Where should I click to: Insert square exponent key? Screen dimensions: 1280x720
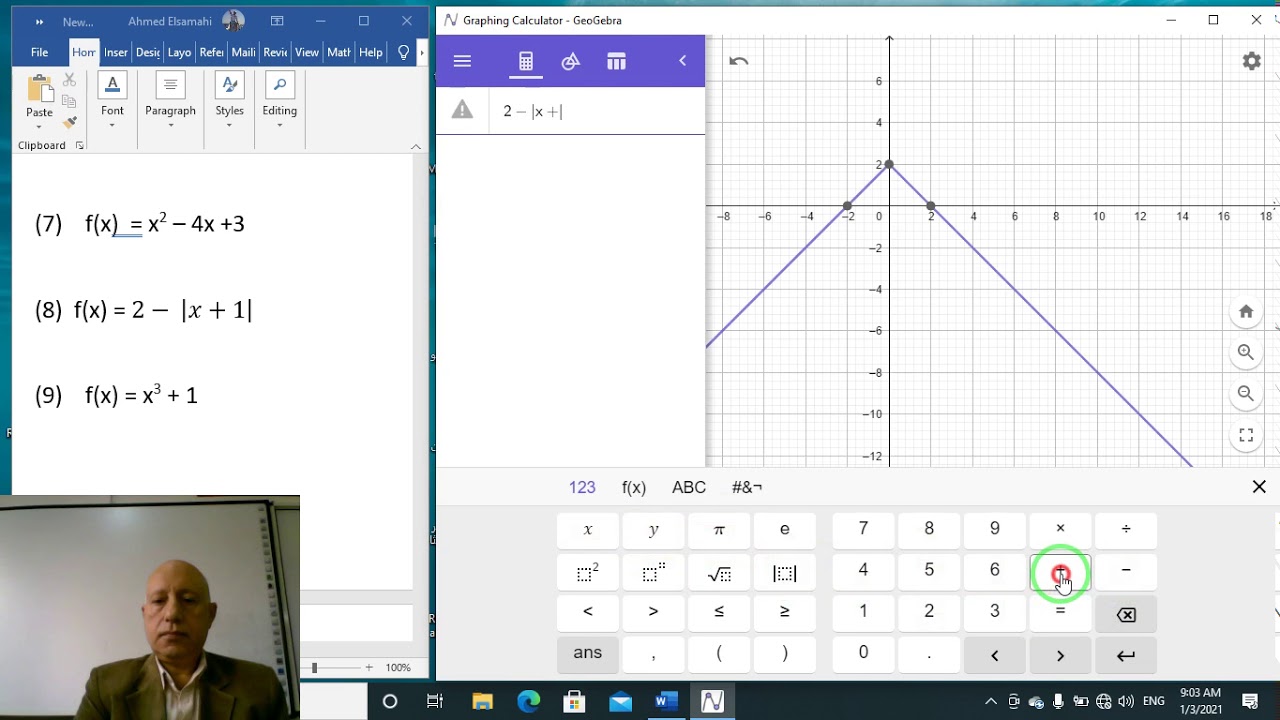[x=588, y=572]
